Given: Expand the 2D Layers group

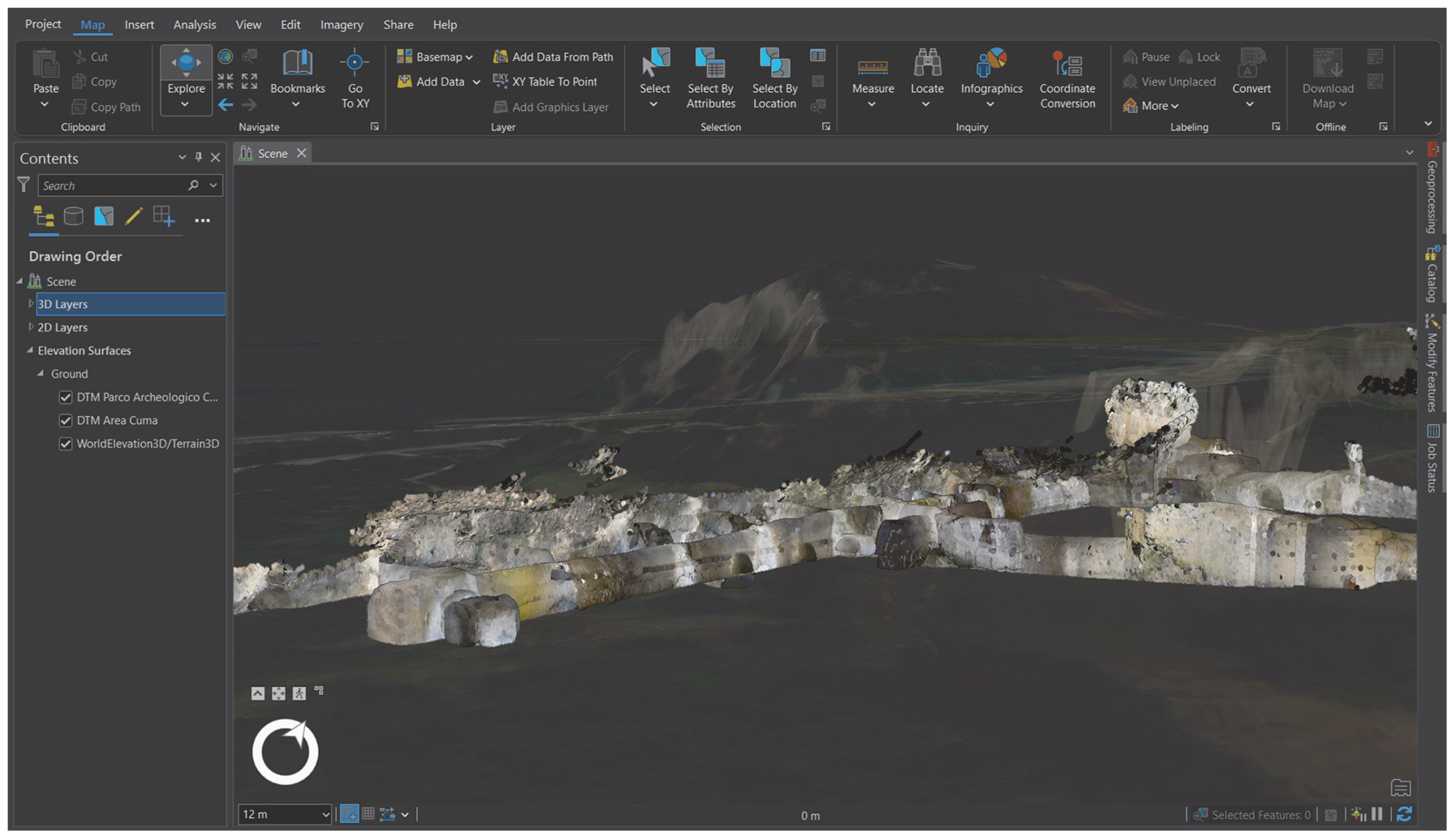Looking at the screenshot, I should (31, 327).
